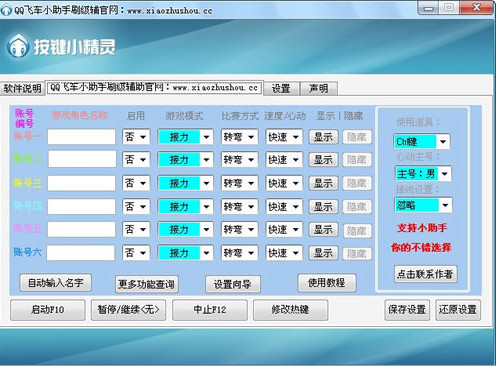The image size is (496, 366).
Task: Click the 暂停/继续<无> button
Action: [128, 310]
